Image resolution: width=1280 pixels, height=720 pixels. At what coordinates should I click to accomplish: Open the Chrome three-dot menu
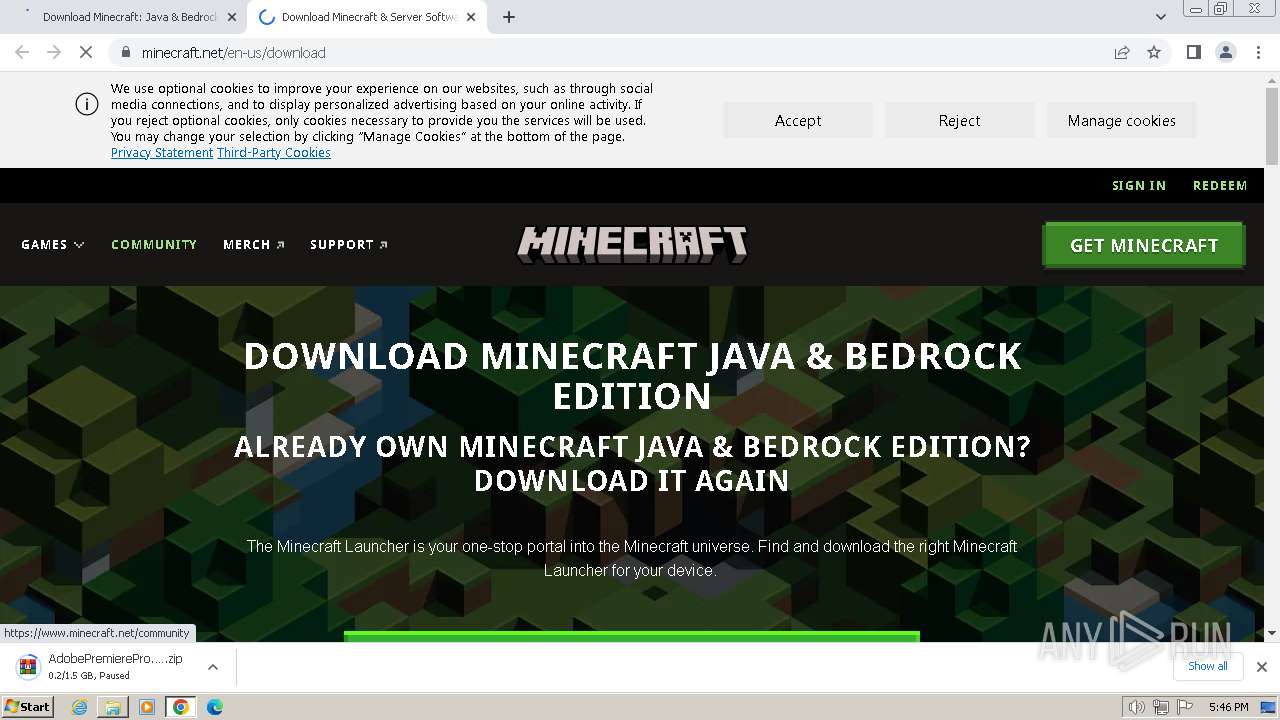point(1258,52)
